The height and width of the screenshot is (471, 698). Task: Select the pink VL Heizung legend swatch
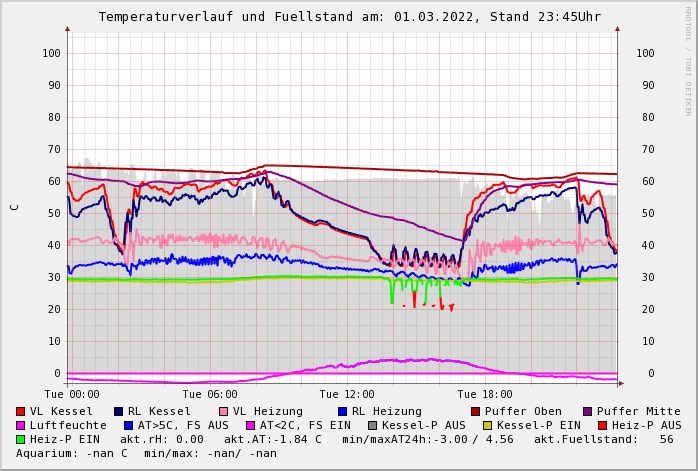[x=223, y=411]
